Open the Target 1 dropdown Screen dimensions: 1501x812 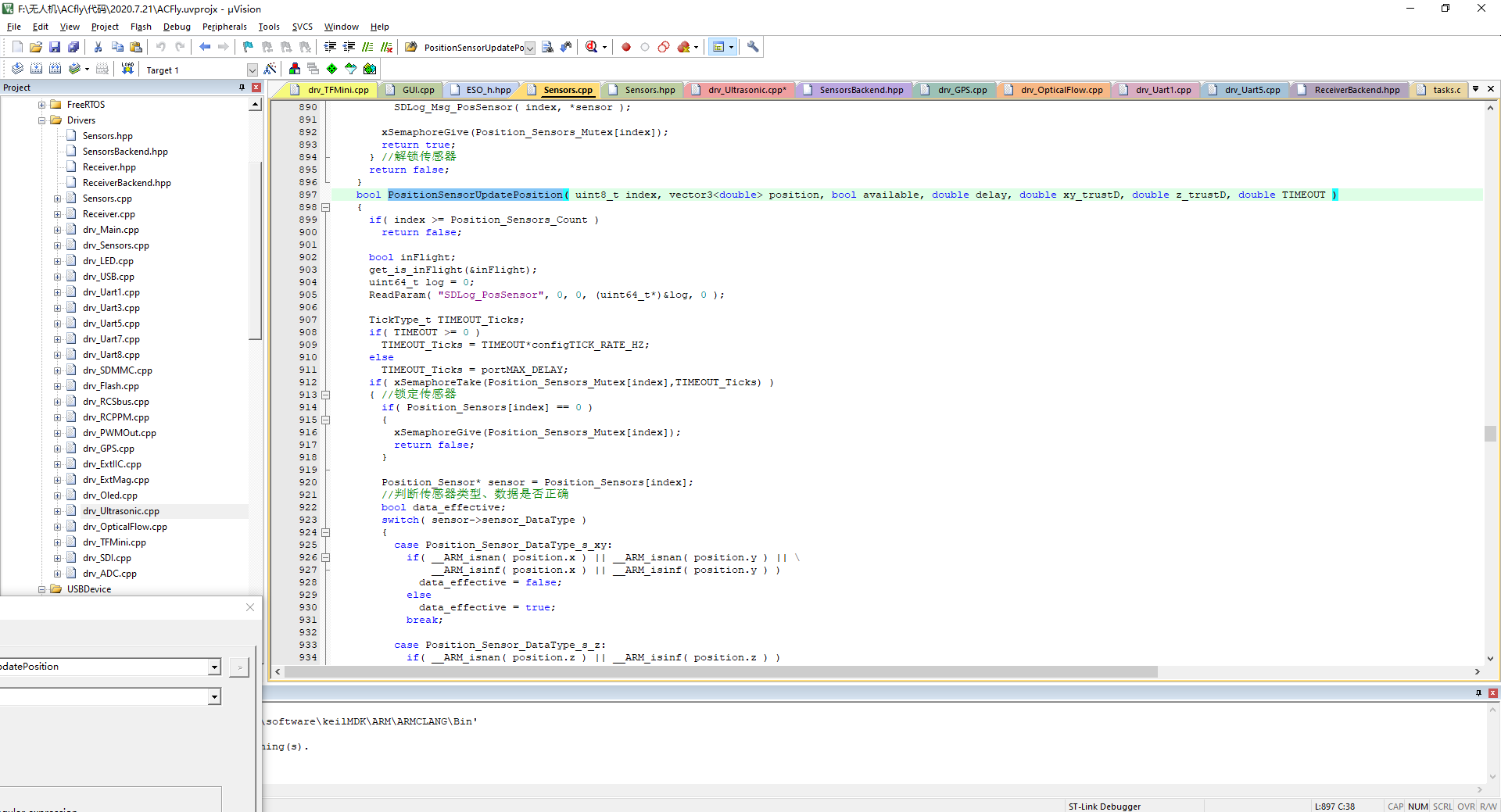252,70
